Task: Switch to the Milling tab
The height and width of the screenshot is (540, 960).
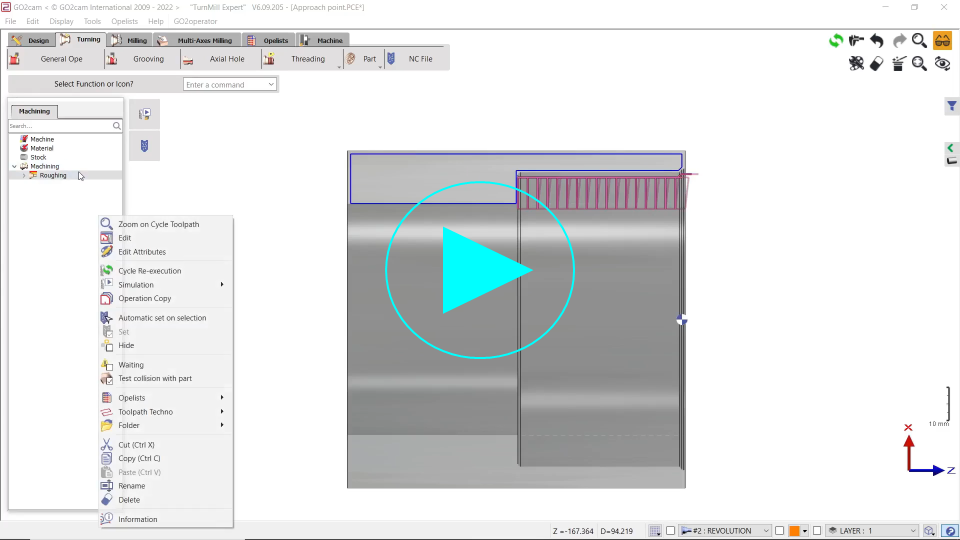Action: pos(128,40)
